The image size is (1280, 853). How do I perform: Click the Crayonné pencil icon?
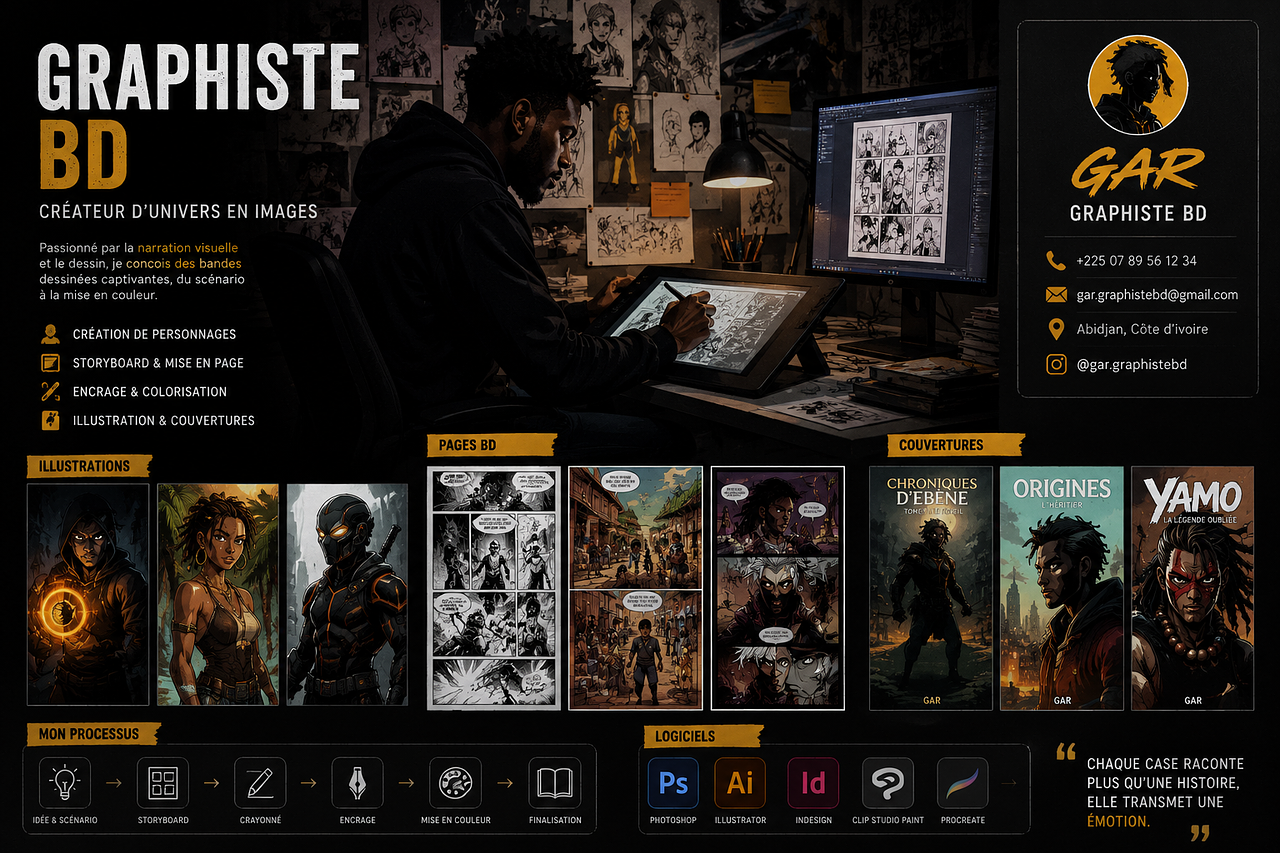pyautogui.click(x=260, y=783)
